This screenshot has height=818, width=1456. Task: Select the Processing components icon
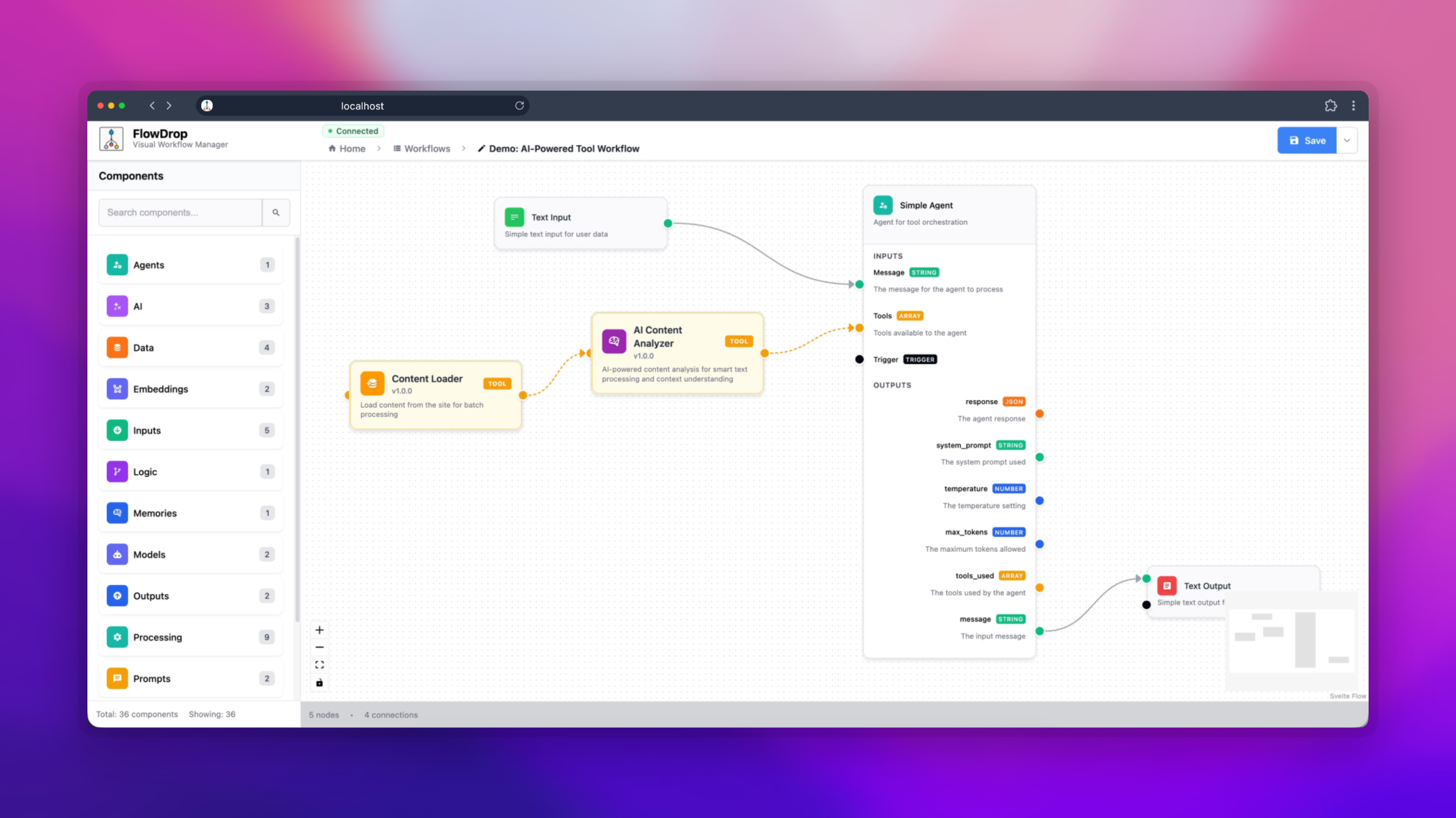[116, 636]
